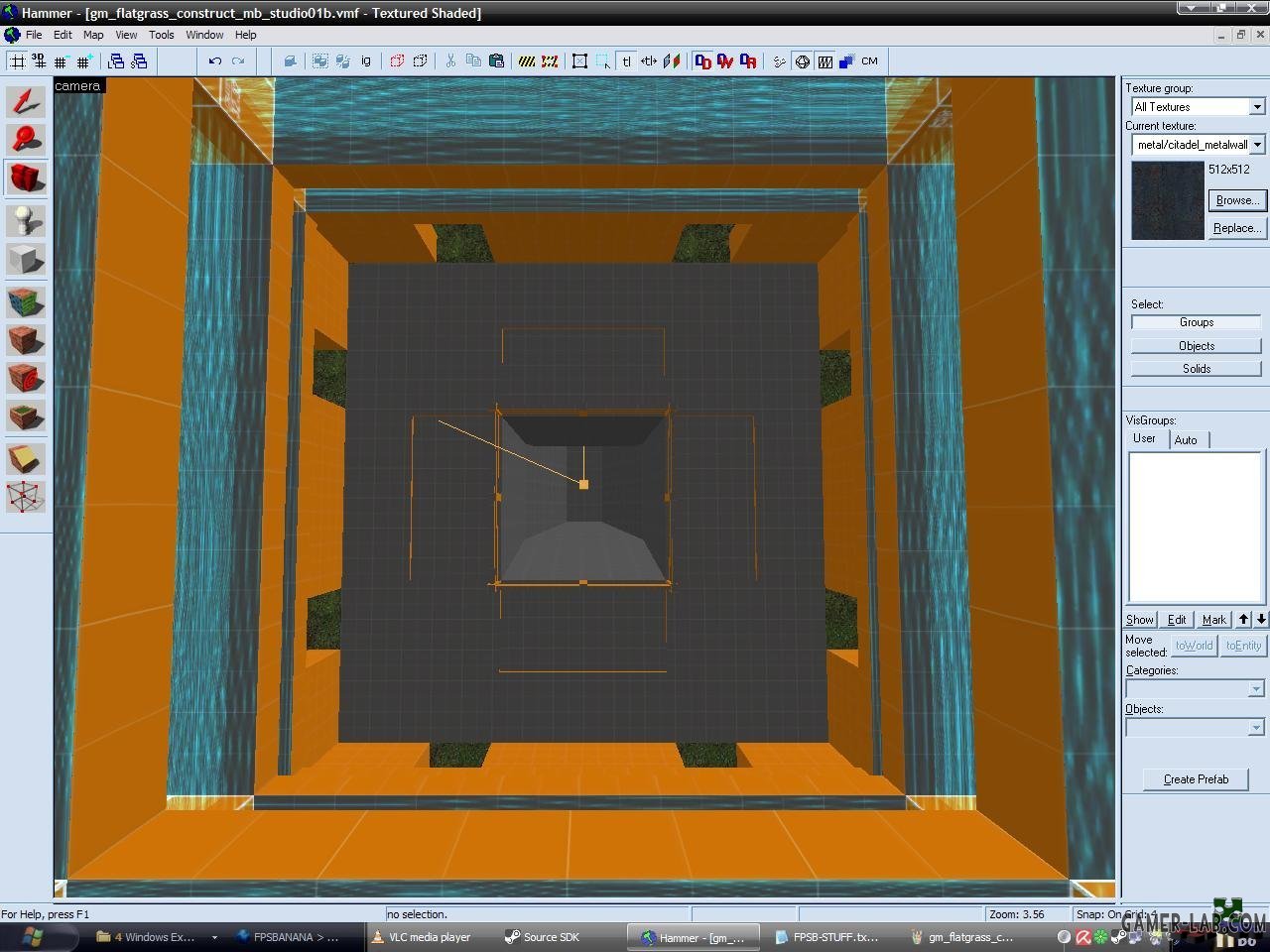The height and width of the screenshot is (952, 1270).
Task: Click the Show Helpers icon
Action: pos(779,61)
